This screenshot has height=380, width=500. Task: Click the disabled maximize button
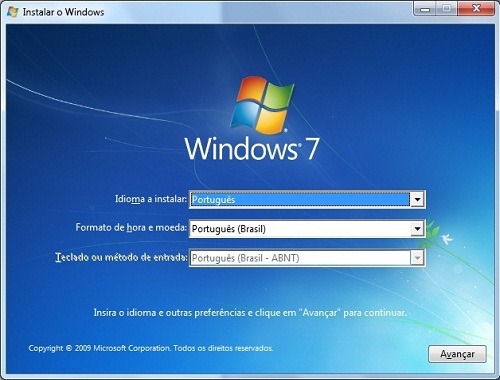tap(447, 8)
